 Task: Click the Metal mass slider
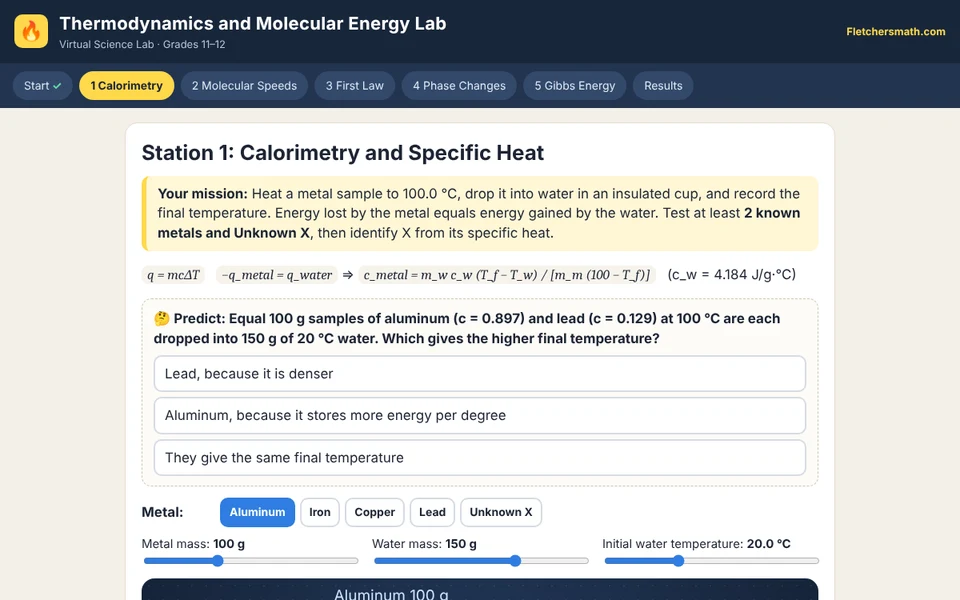pos(250,561)
